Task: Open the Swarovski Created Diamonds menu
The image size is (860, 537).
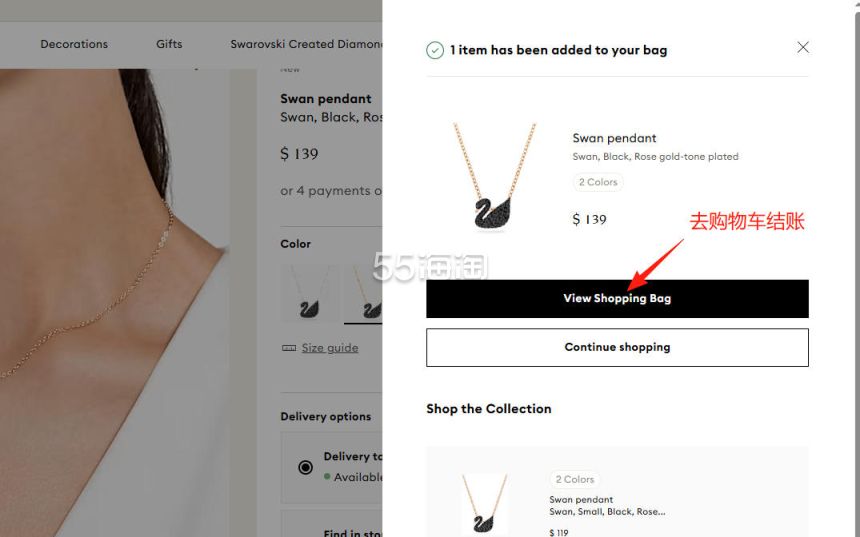Action: point(306,44)
